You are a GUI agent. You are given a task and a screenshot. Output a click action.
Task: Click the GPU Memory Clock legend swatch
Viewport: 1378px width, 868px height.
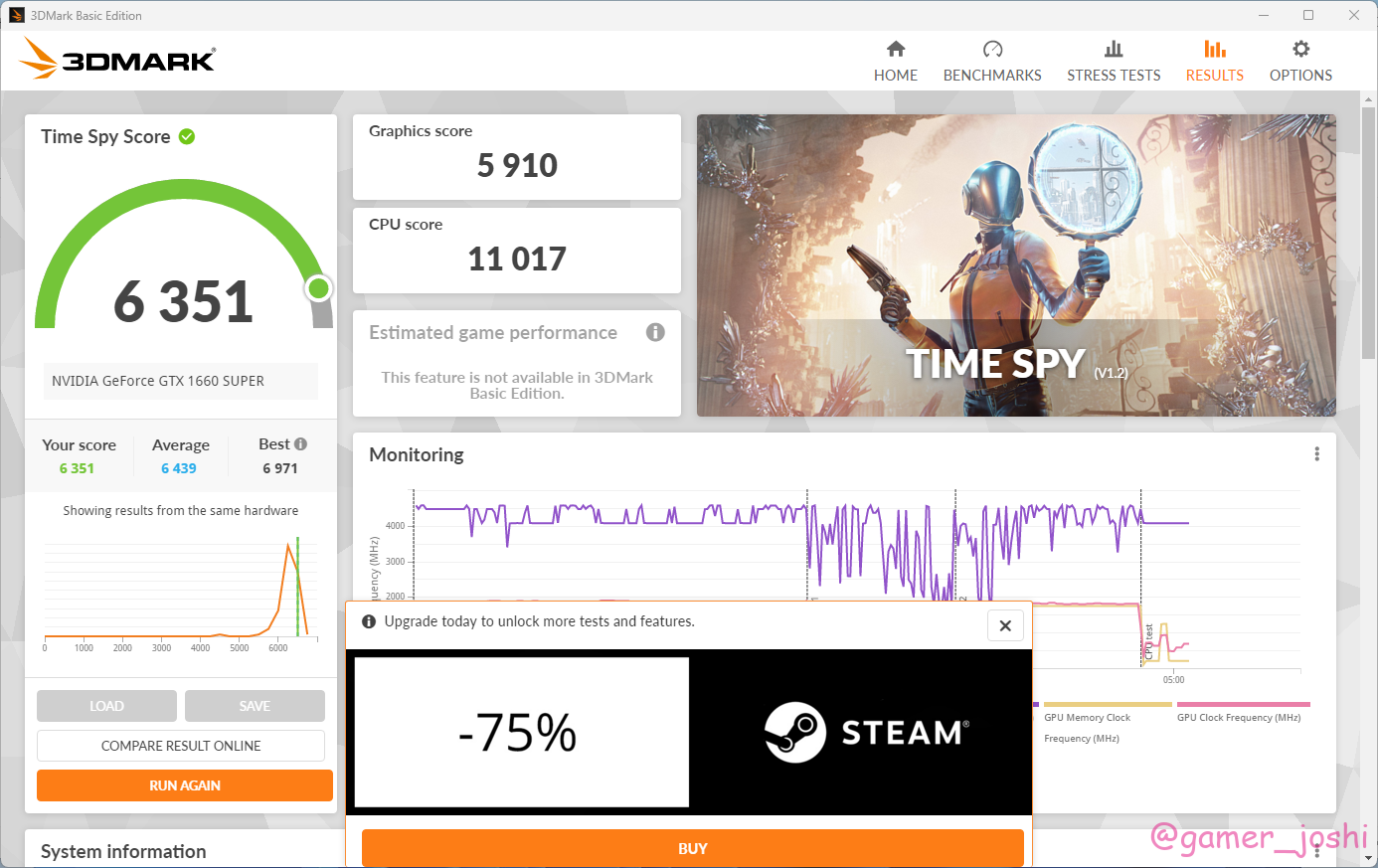point(1108,704)
